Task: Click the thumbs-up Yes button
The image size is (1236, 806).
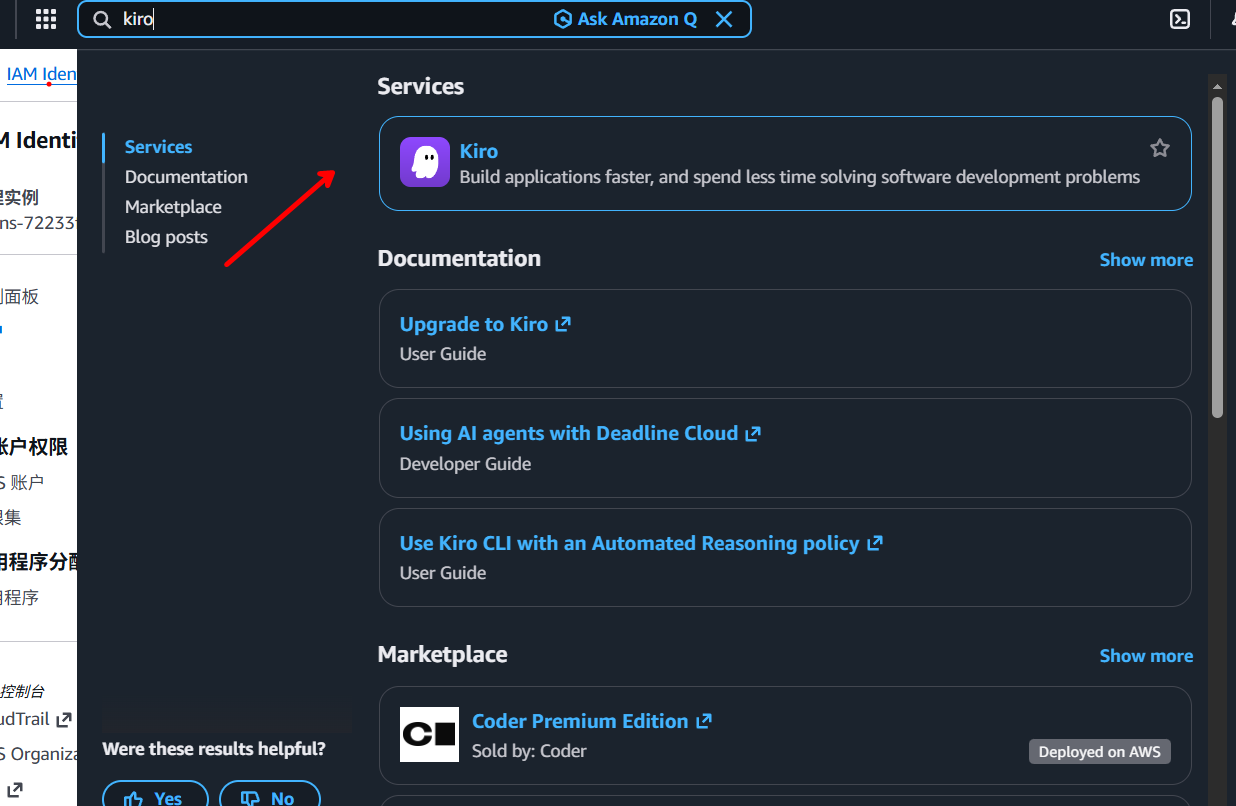Action: point(155,796)
